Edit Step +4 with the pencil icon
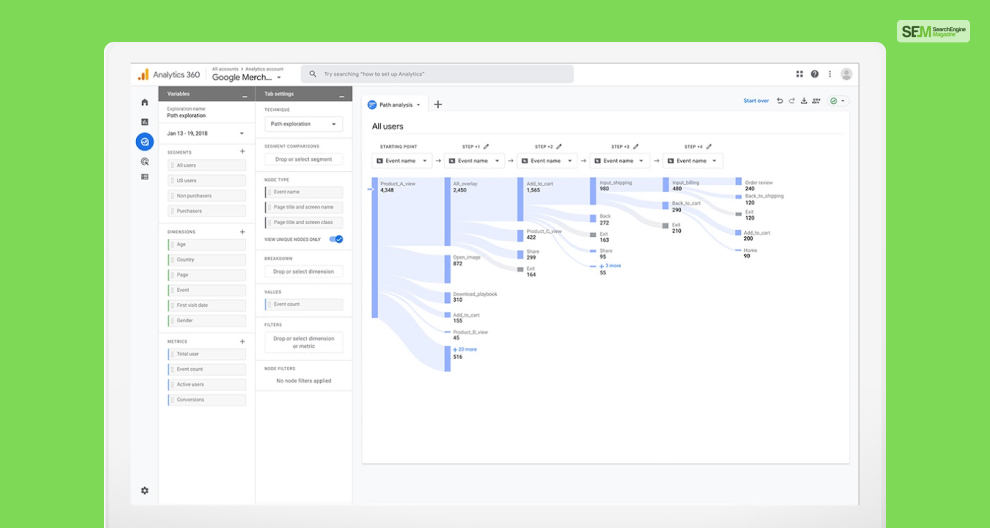The width and height of the screenshot is (990, 528). (x=708, y=147)
